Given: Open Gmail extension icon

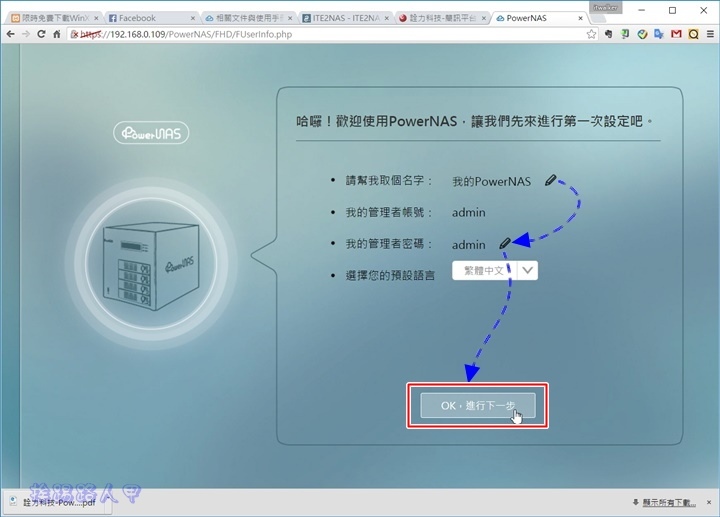Looking at the screenshot, I should (676, 34).
